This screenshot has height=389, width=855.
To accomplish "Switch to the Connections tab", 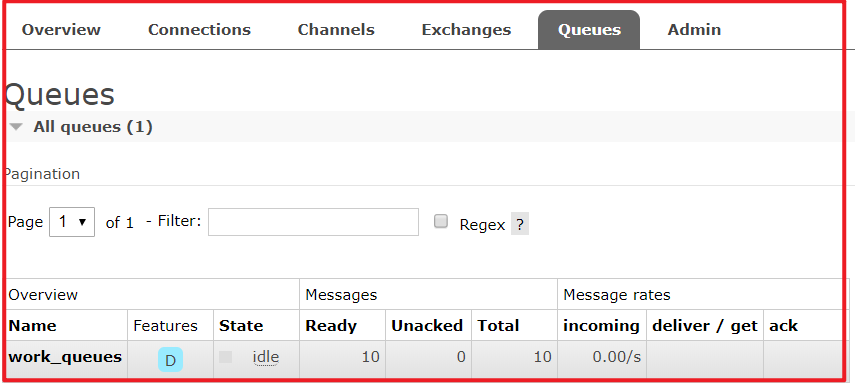I will tap(199, 29).
